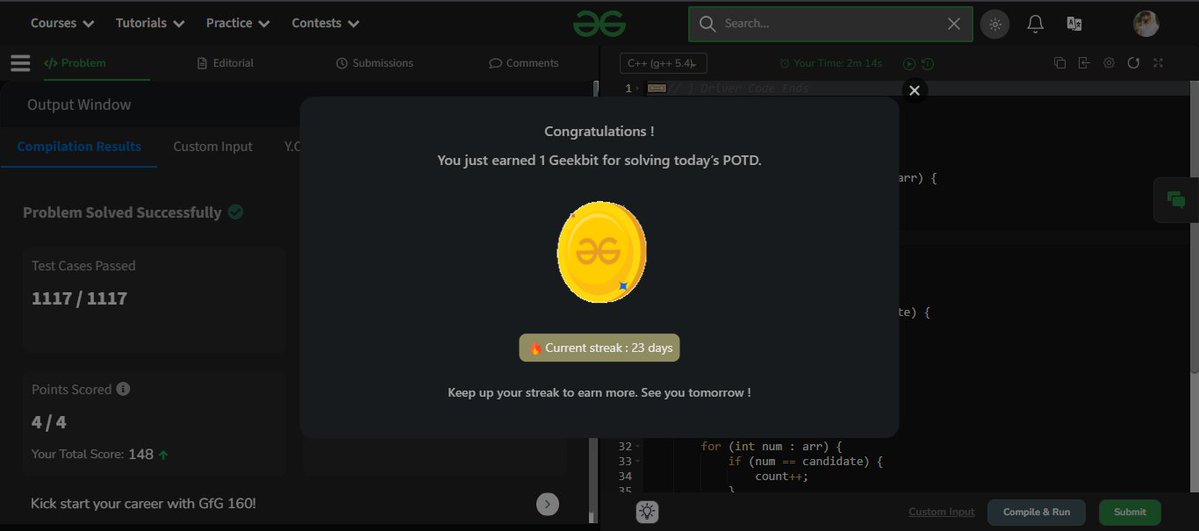Click the start timer play icon
The image size is (1199, 531).
[x=909, y=64]
